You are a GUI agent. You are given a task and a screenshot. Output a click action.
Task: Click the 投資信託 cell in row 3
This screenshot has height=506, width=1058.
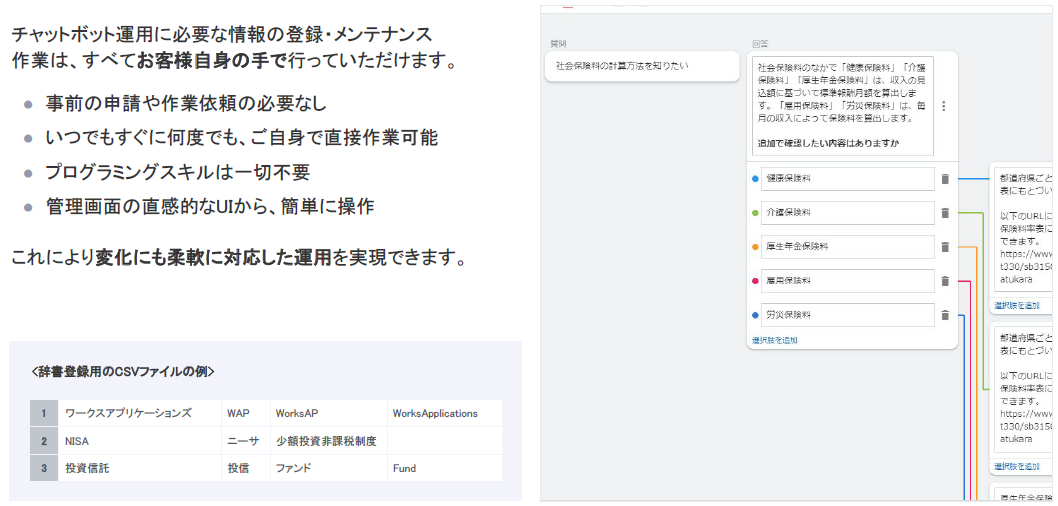[140, 468]
